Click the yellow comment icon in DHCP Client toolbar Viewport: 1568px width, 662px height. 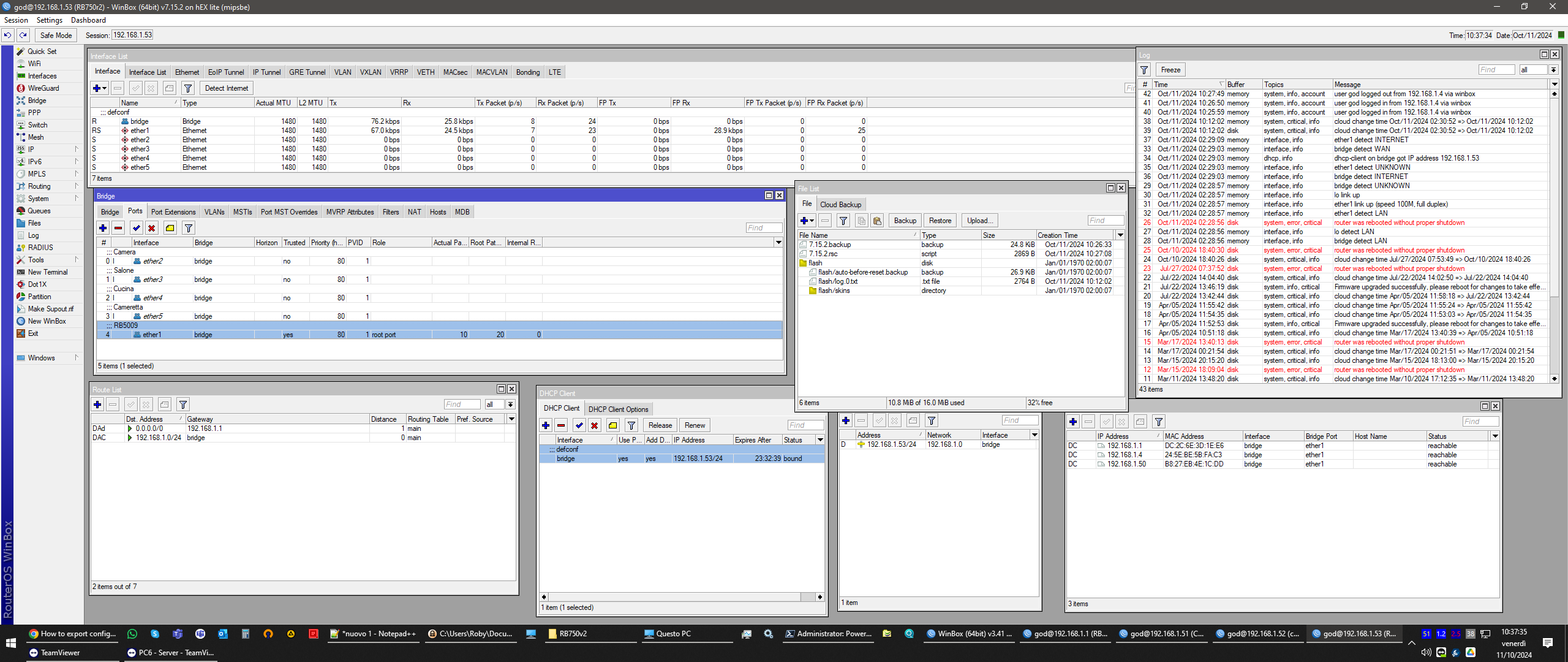coord(613,425)
